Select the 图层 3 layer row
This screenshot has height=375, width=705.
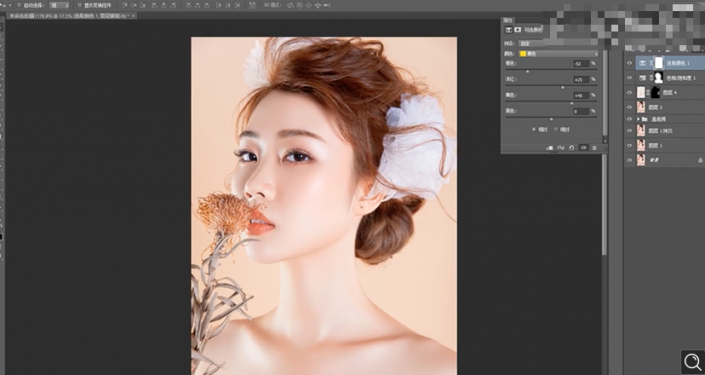tap(664, 107)
